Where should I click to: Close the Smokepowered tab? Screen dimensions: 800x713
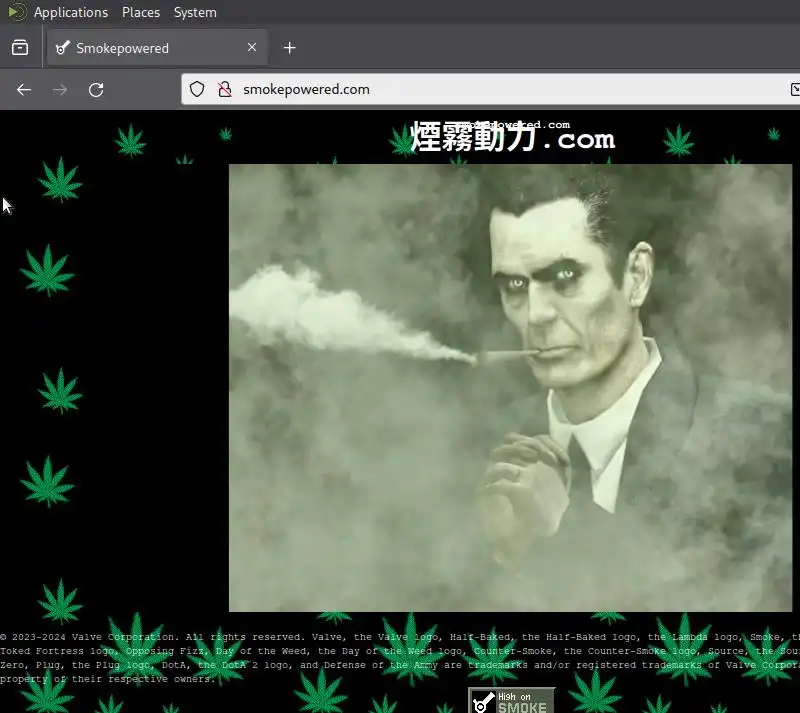coord(252,47)
